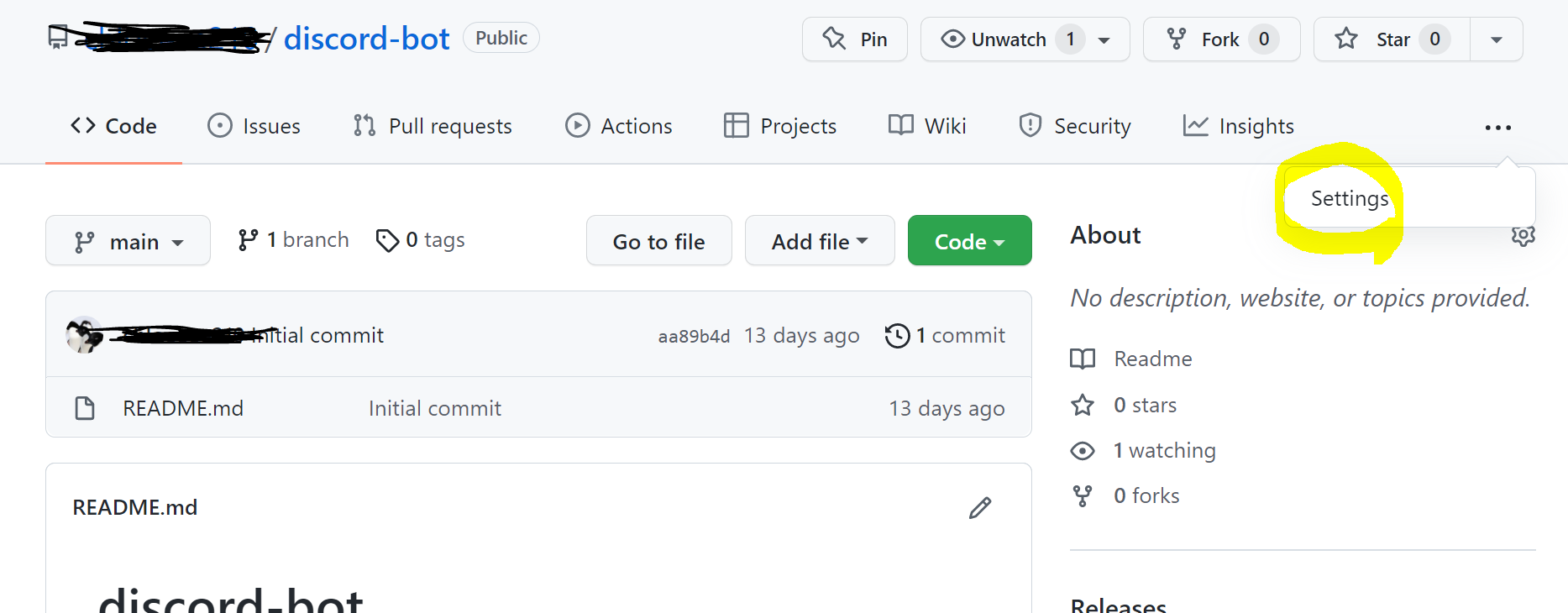
Task: Open the discord-bot repository link
Action: 366,39
